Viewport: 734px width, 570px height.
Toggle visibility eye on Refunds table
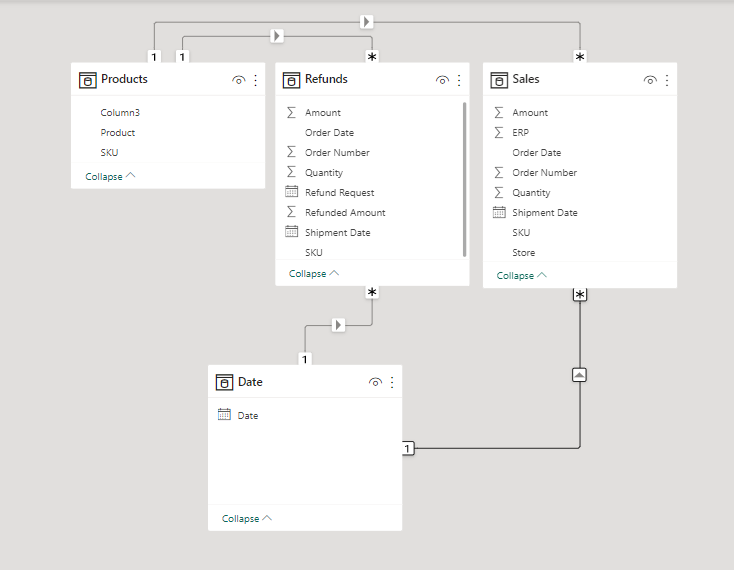pos(442,80)
